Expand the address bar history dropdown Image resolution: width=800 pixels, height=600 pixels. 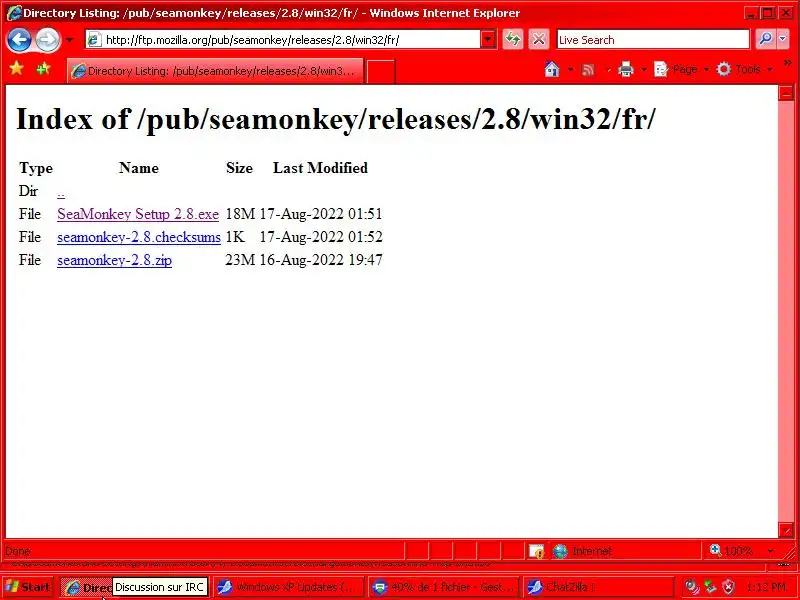488,40
